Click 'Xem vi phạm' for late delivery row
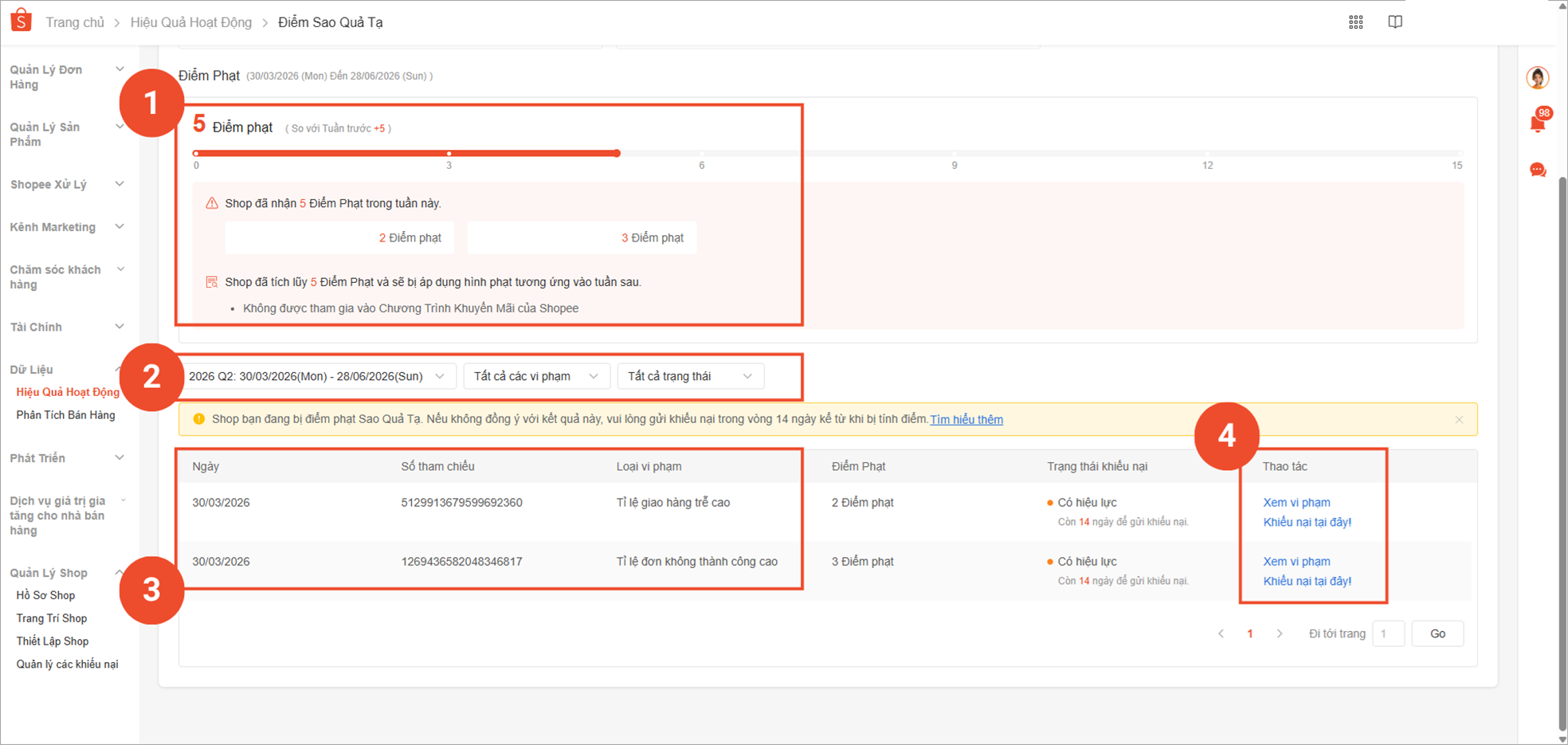 (x=1296, y=503)
